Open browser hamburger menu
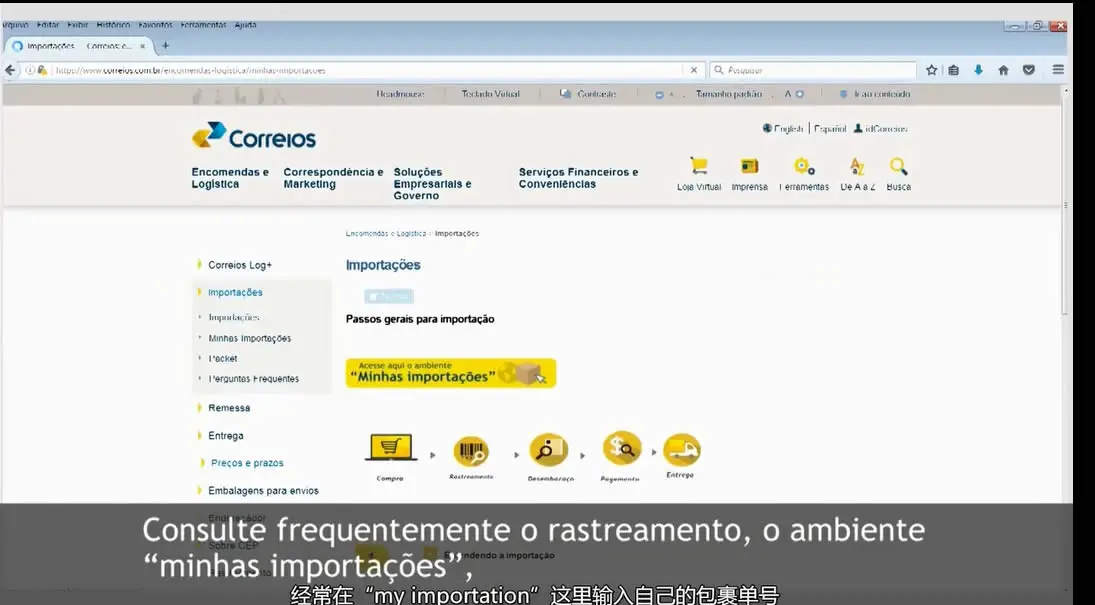The width and height of the screenshot is (1095, 605). [x=1058, y=70]
